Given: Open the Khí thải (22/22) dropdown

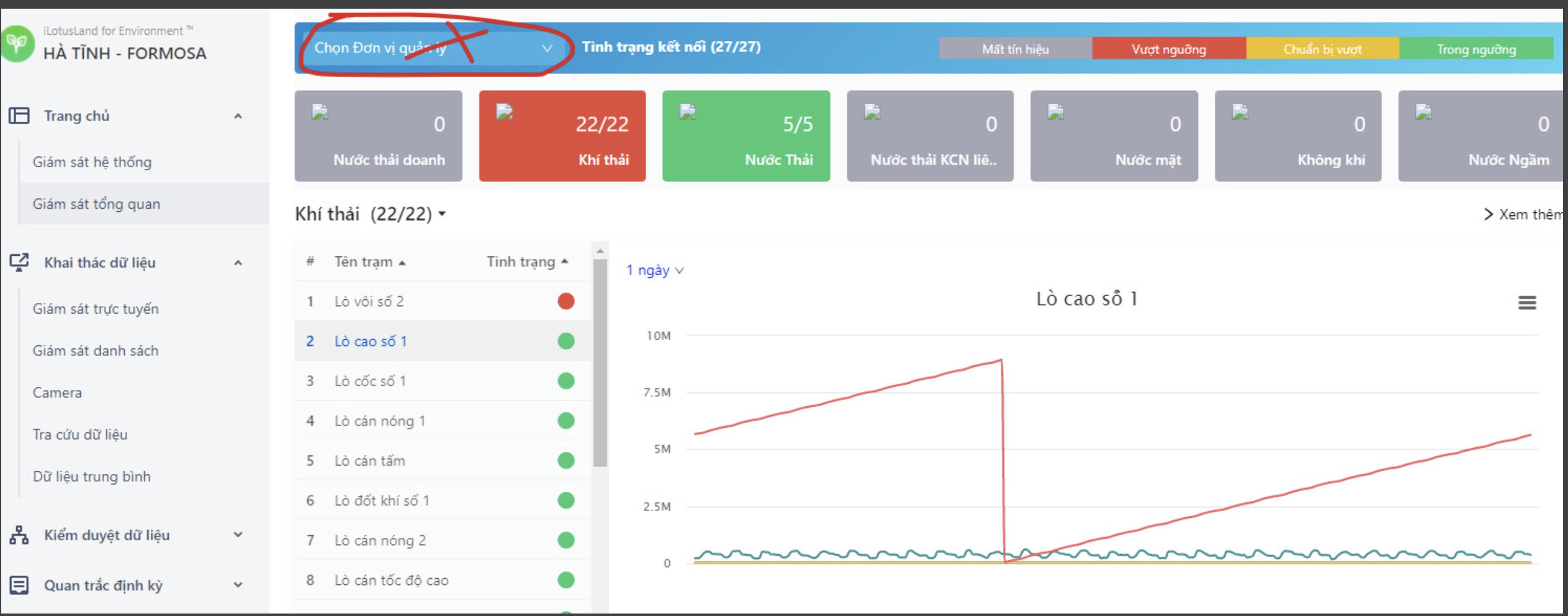Looking at the screenshot, I should pos(371,214).
